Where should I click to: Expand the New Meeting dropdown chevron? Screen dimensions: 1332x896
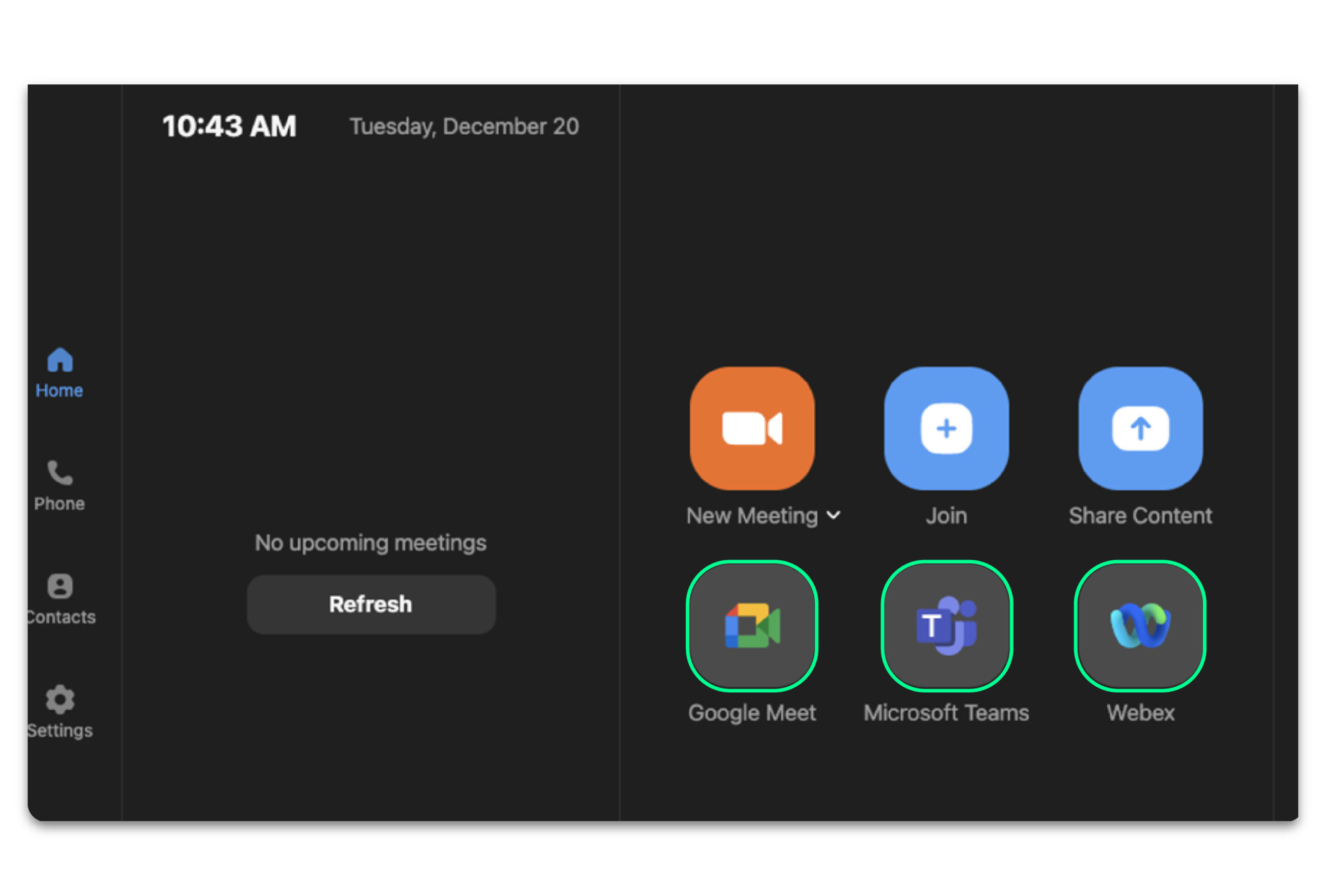(x=834, y=516)
